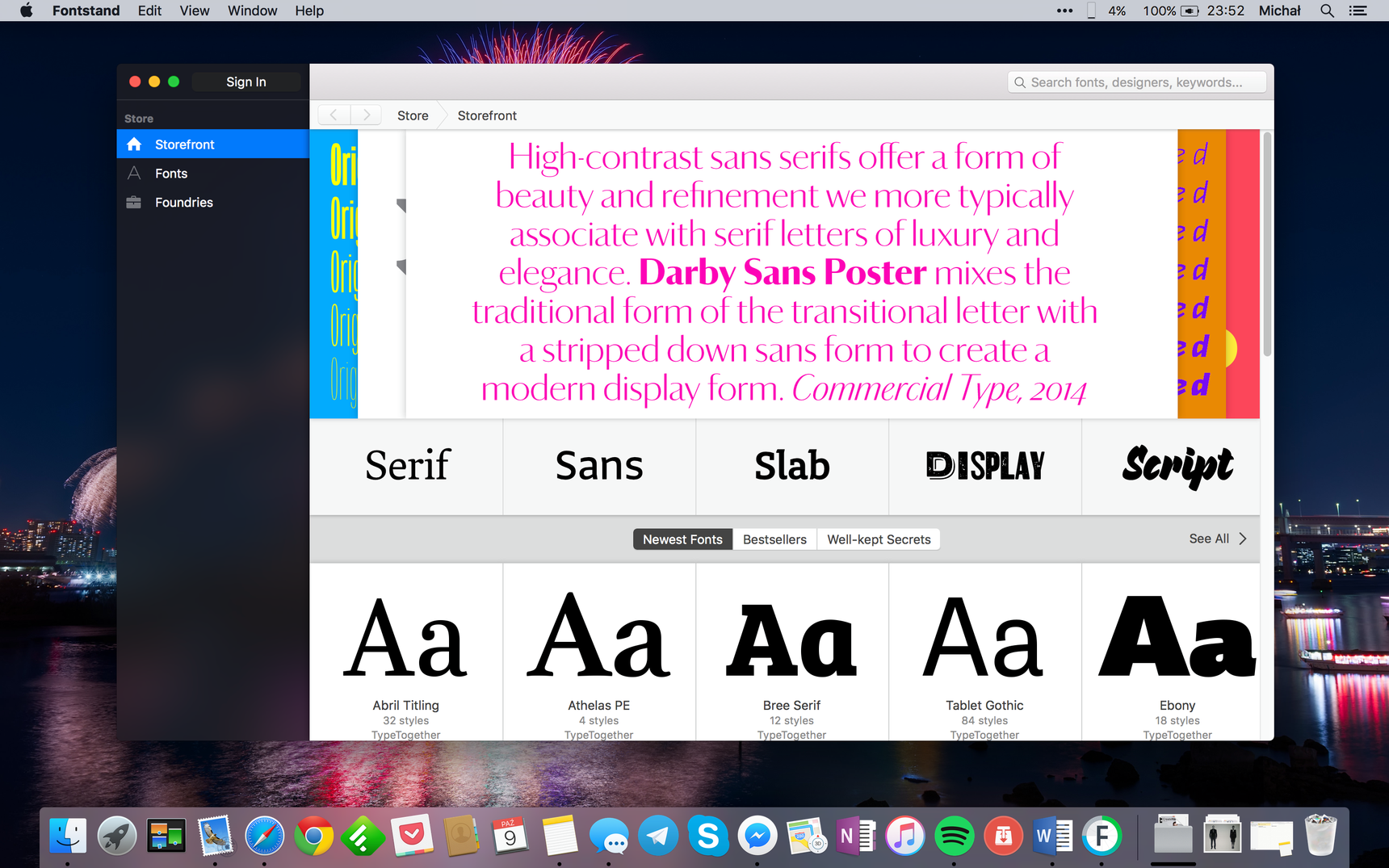
Task: Open Launchpad rocket in the dock
Action: pyautogui.click(x=117, y=836)
